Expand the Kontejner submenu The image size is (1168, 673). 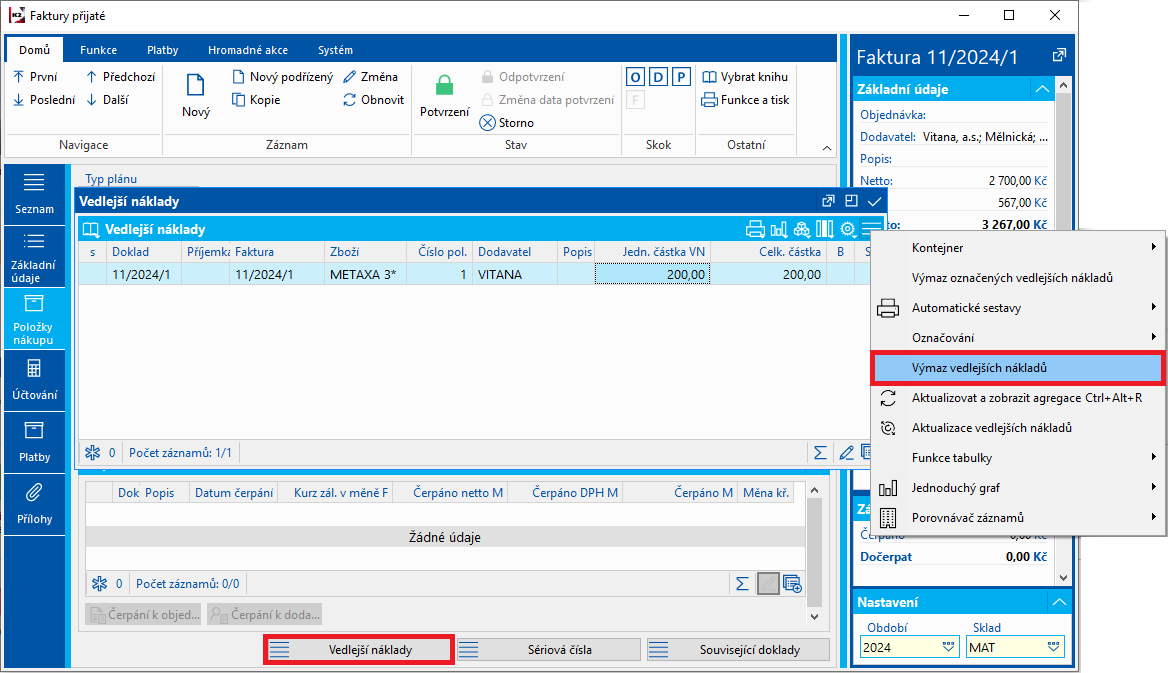click(1018, 247)
